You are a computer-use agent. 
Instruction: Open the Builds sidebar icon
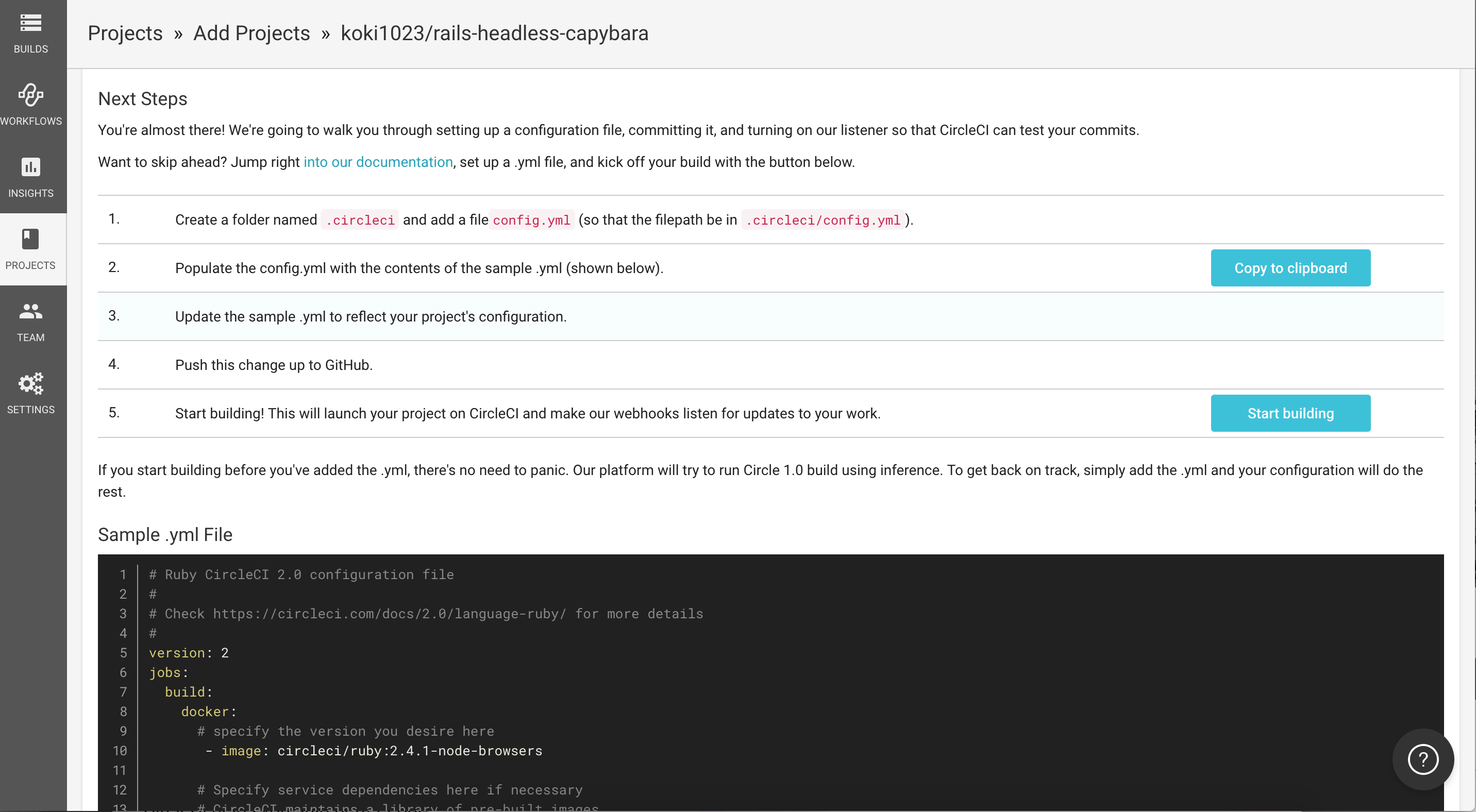click(x=30, y=23)
